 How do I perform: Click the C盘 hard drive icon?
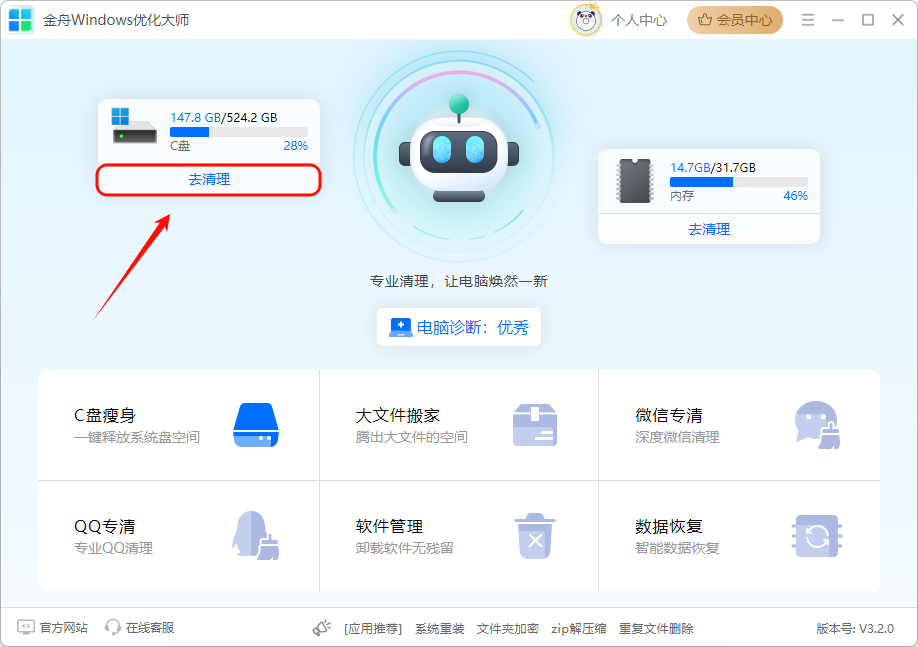[x=134, y=125]
